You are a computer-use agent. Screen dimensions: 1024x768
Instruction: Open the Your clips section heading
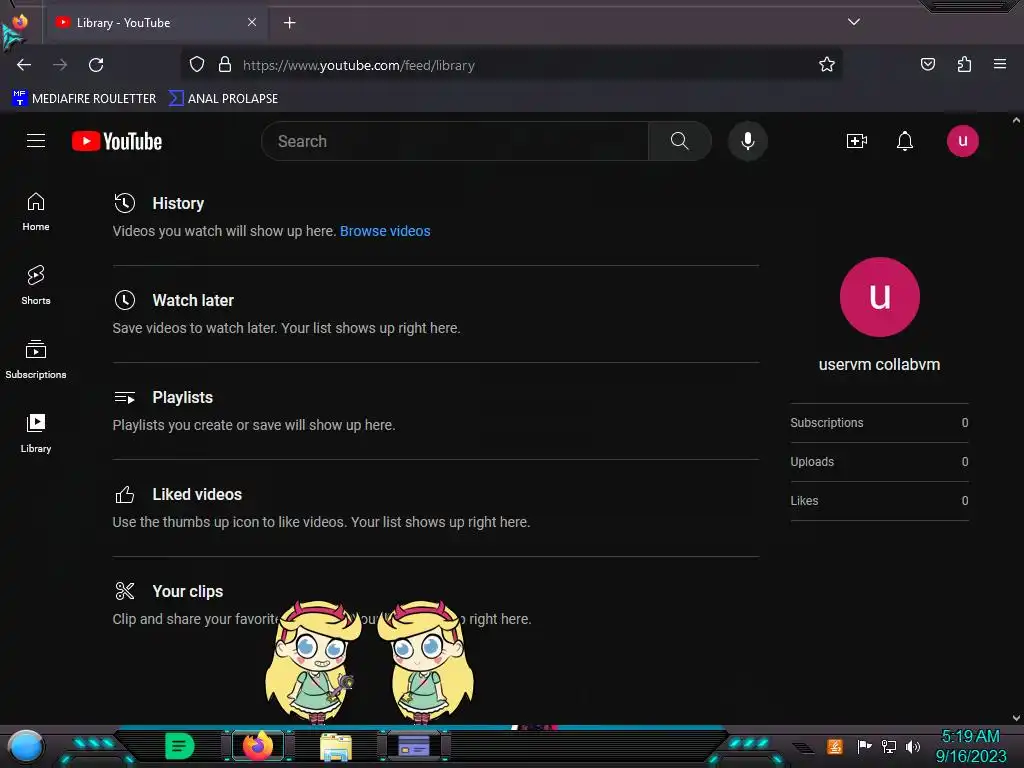tap(187, 591)
